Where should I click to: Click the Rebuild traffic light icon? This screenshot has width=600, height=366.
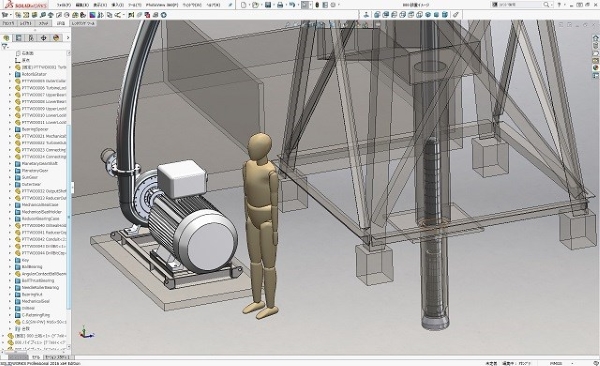tap(317, 5)
